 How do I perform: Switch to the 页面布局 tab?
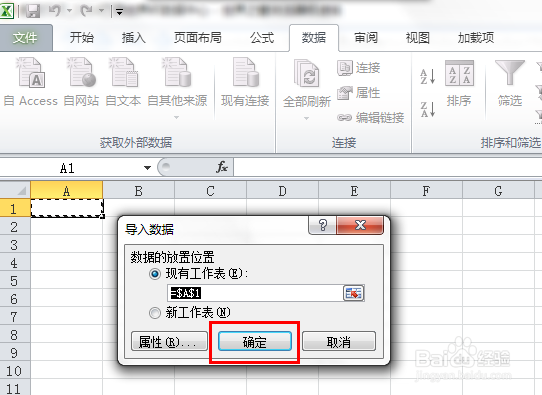coord(197,37)
